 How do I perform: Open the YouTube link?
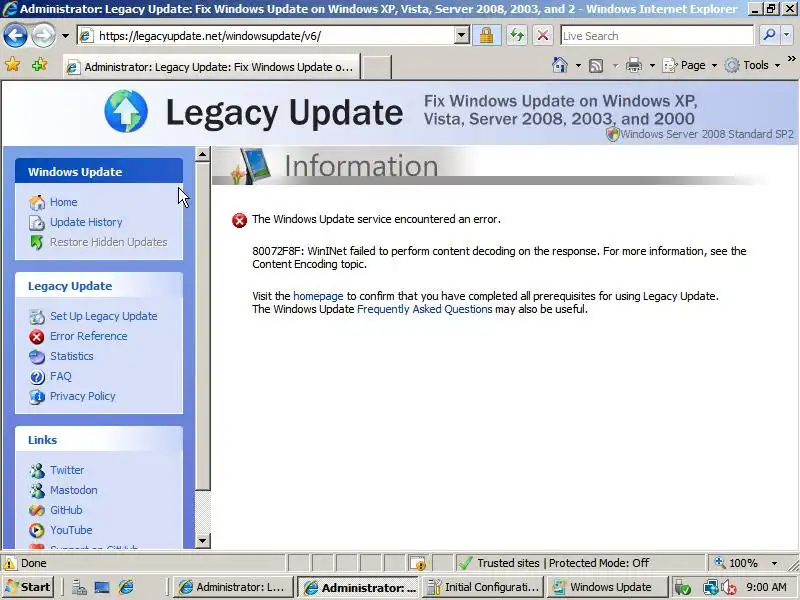[x=71, y=530]
